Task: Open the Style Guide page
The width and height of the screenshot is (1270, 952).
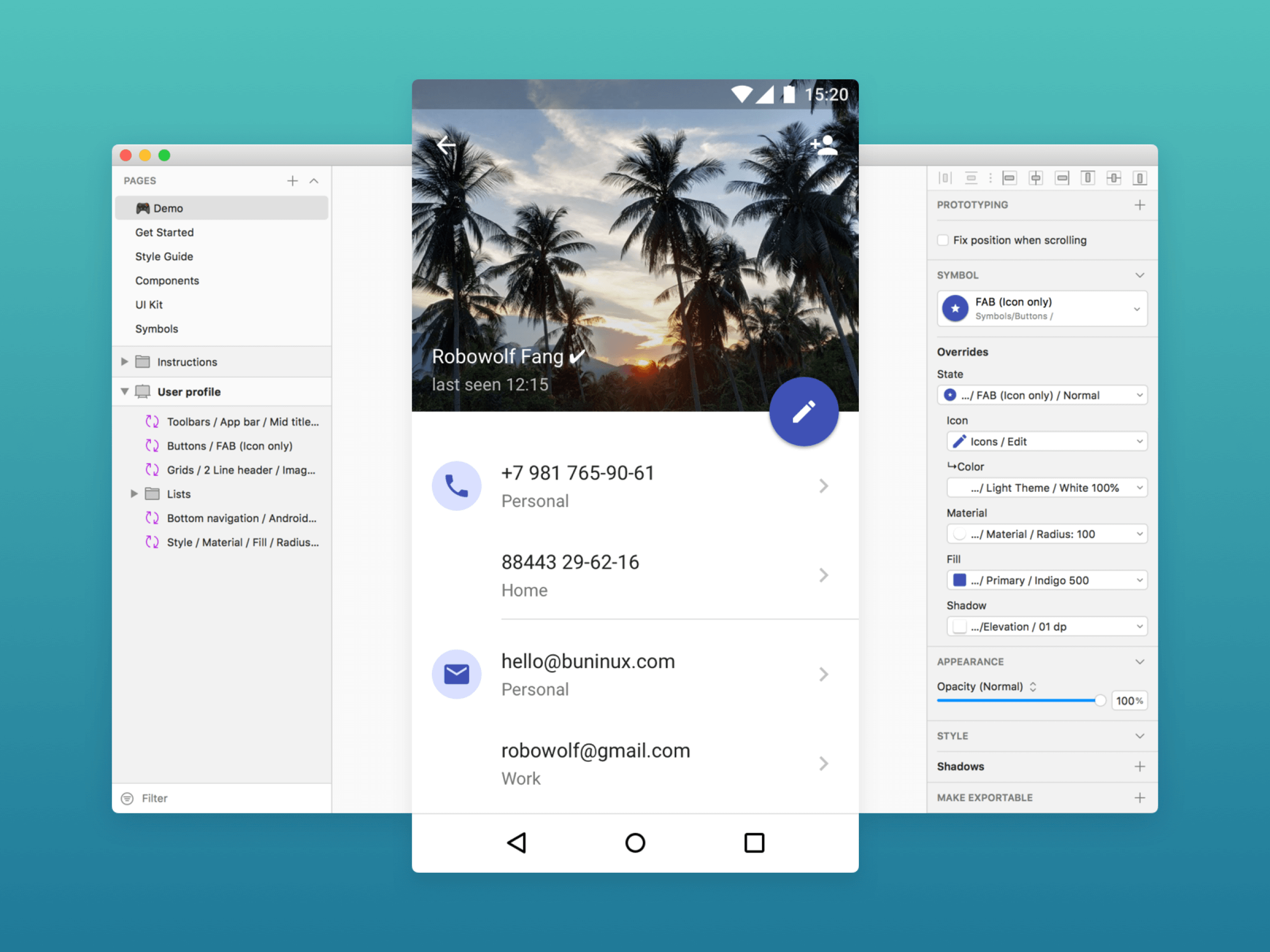Action: pos(164,257)
